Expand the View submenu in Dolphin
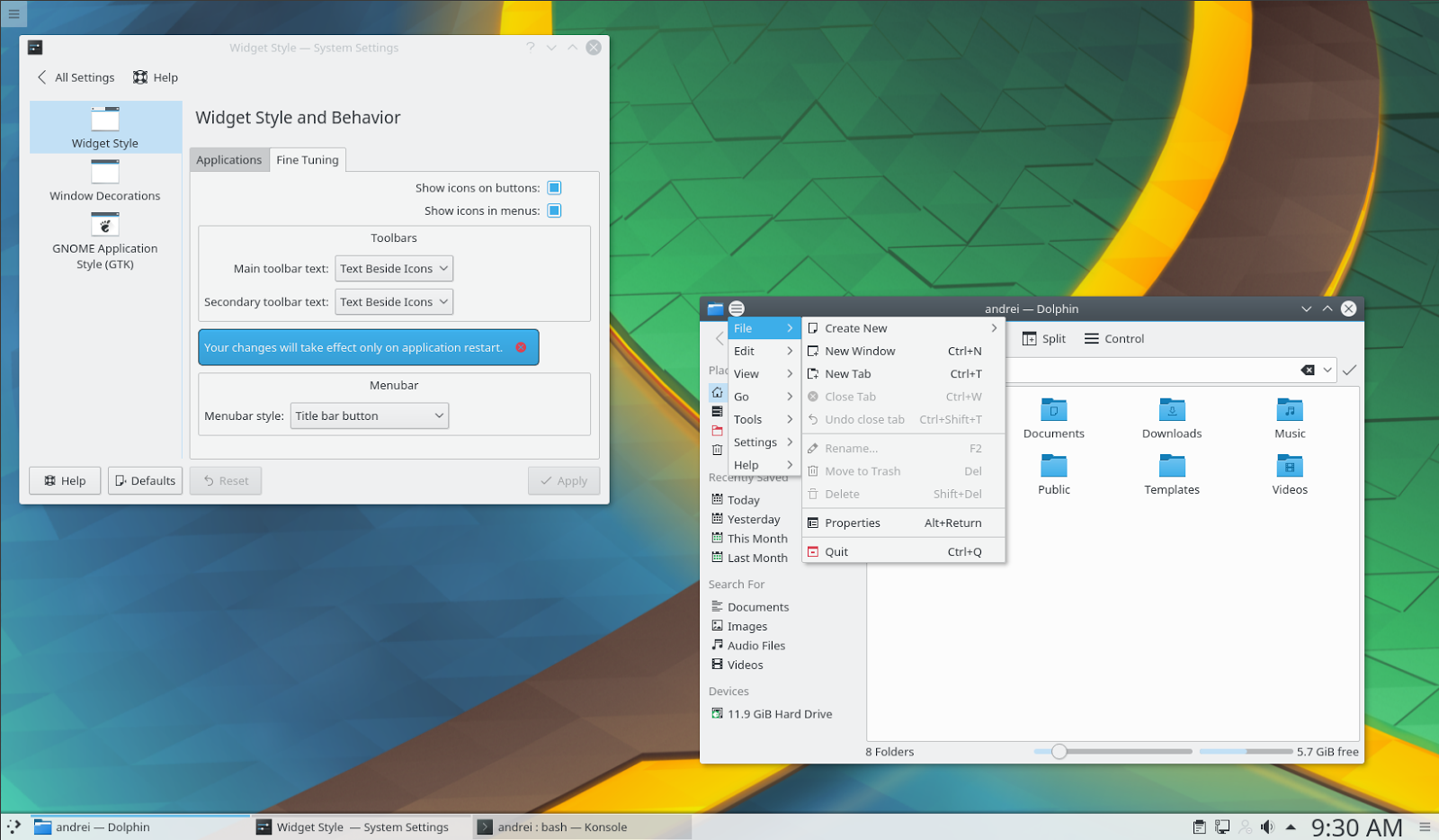The width and height of the screenshot is (1439, 840). [x=764, y=374]
